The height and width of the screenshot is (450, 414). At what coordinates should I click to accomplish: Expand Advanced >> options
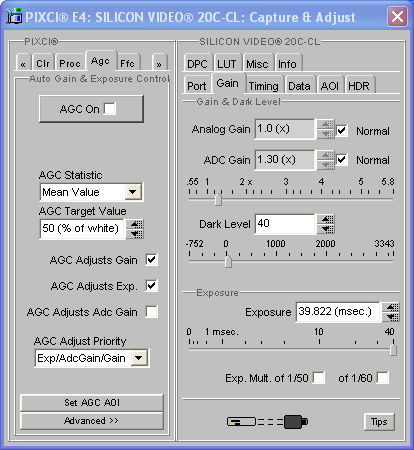pyautogui.click(x=92, y=421)
